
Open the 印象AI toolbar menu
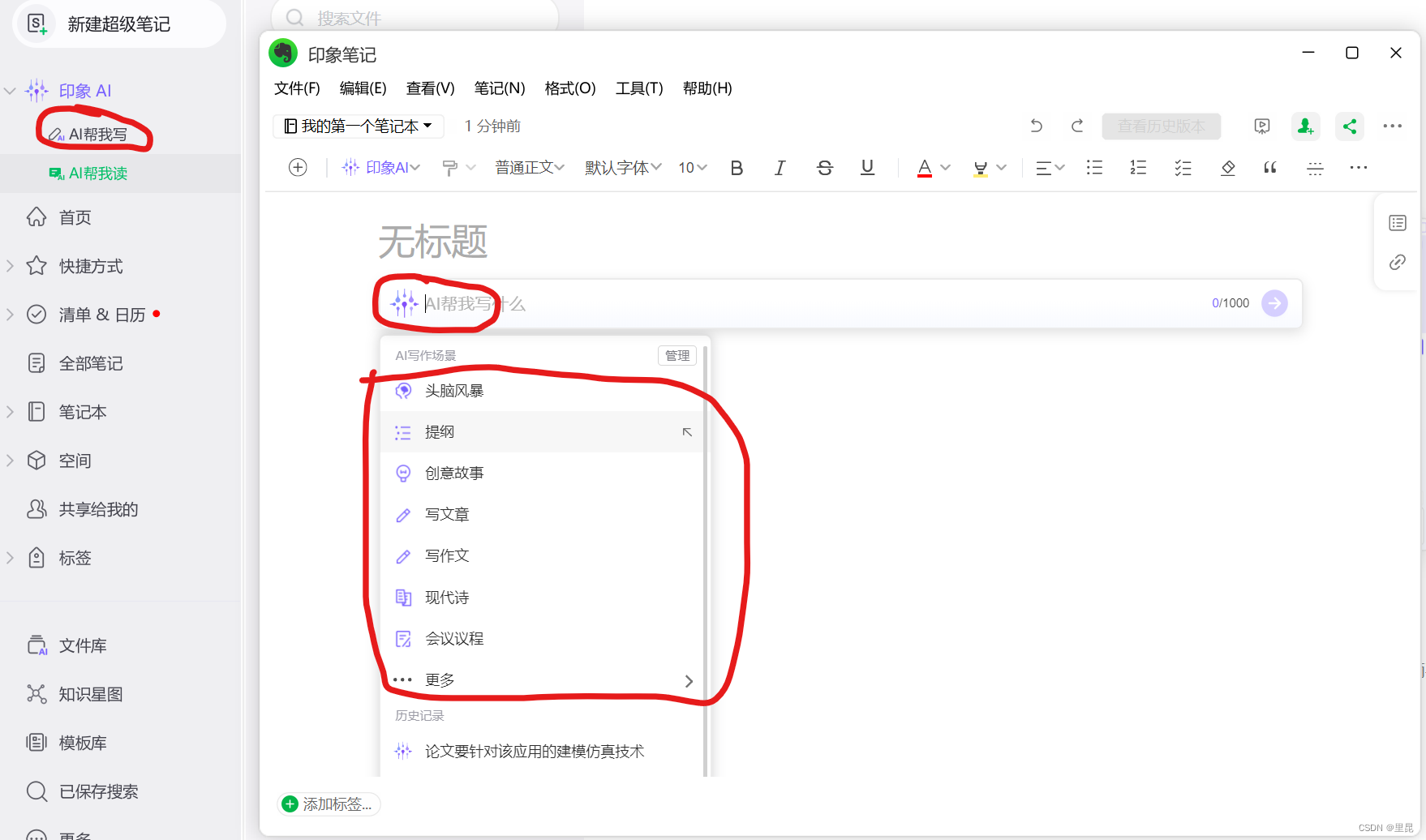(381, 168)
